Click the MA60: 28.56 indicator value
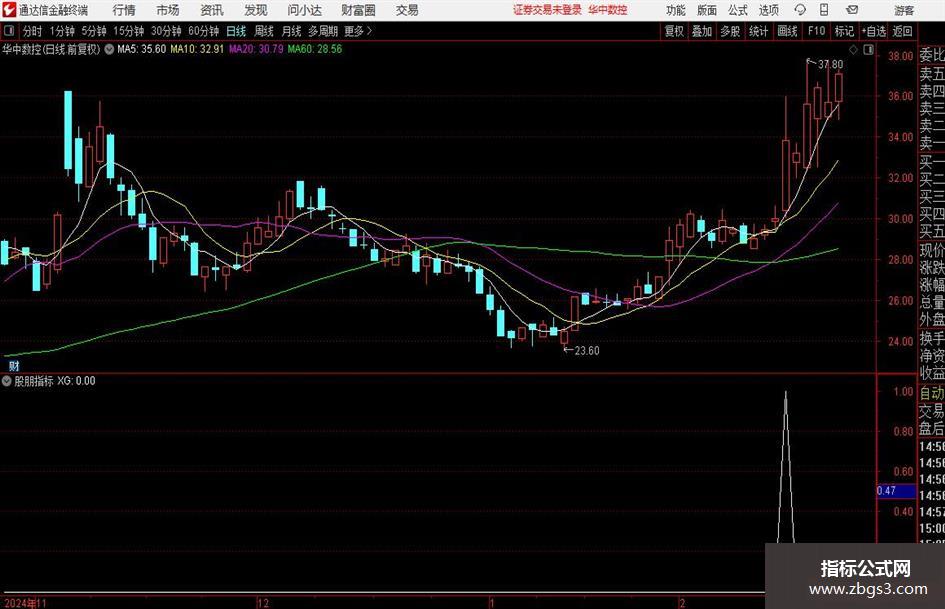This screenshot has height=609, width=945. 315,49
